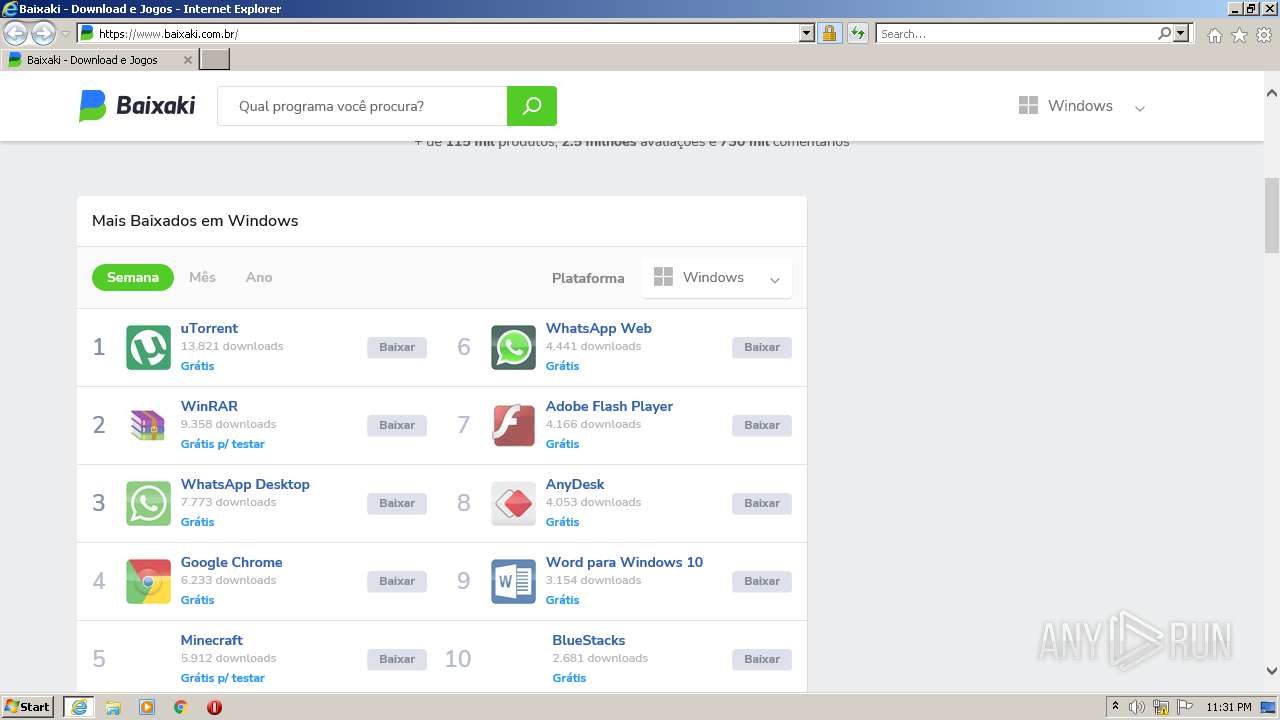Click the search magnifier in IE search box
This screenshot has width=1280, height=720.
click(x=1164, y=33)
